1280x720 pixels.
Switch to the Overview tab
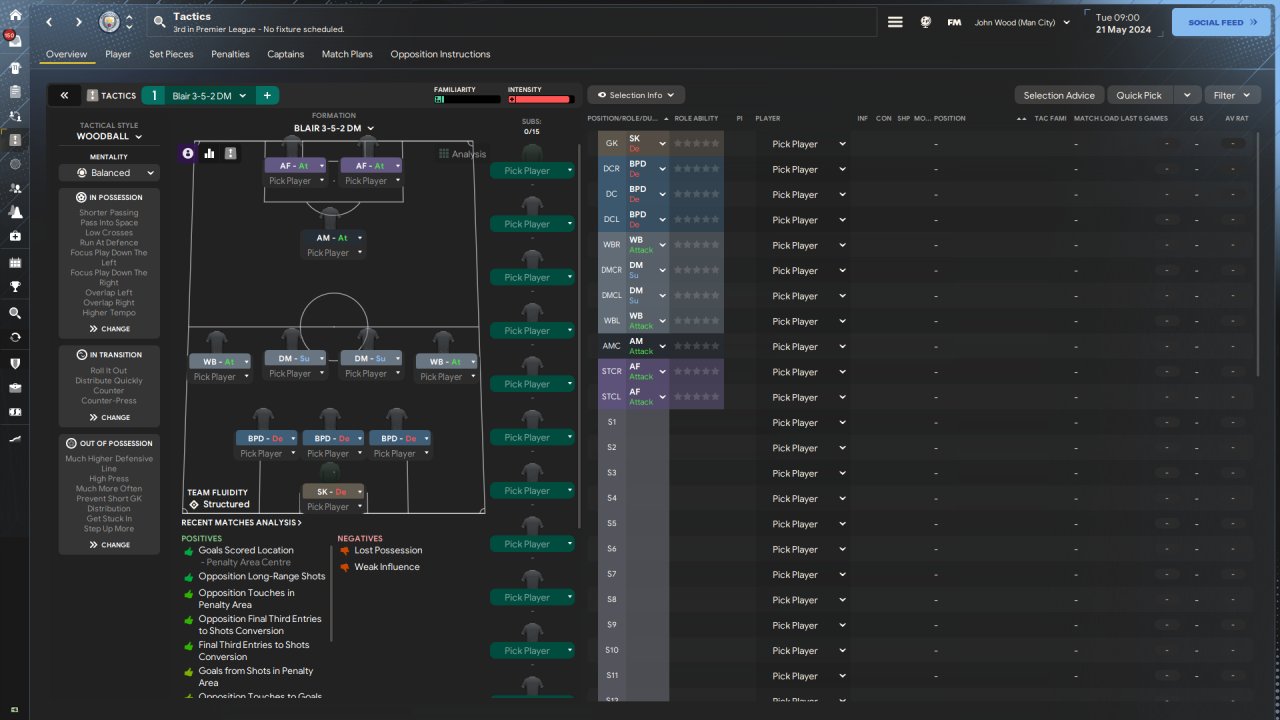pyautogui.click(x=67, y=54)
